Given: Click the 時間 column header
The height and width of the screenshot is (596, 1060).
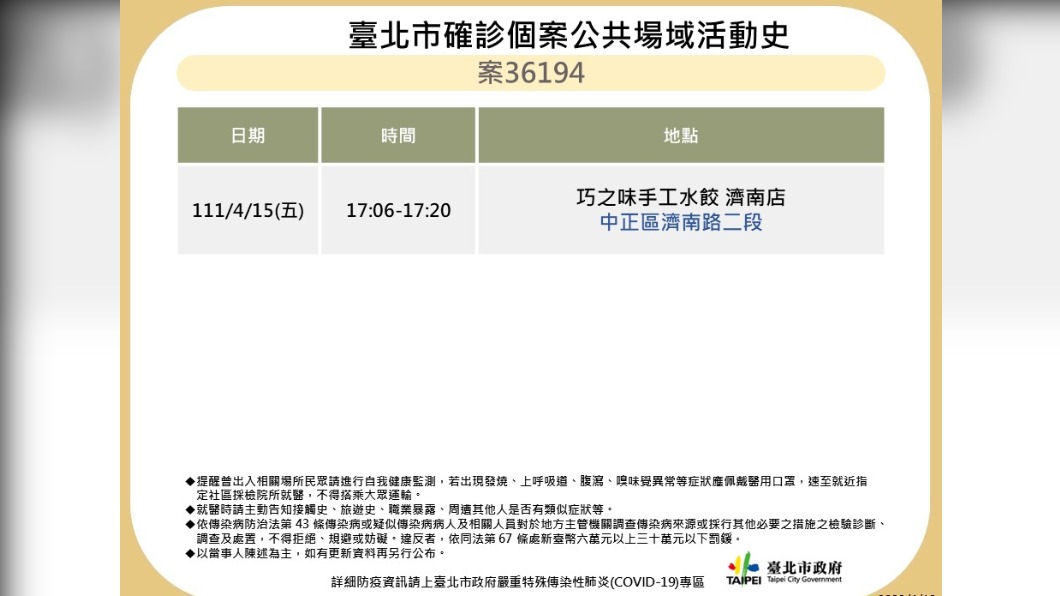Looking at the screenshot, I should pyautogui.click(x=398, y=135).
